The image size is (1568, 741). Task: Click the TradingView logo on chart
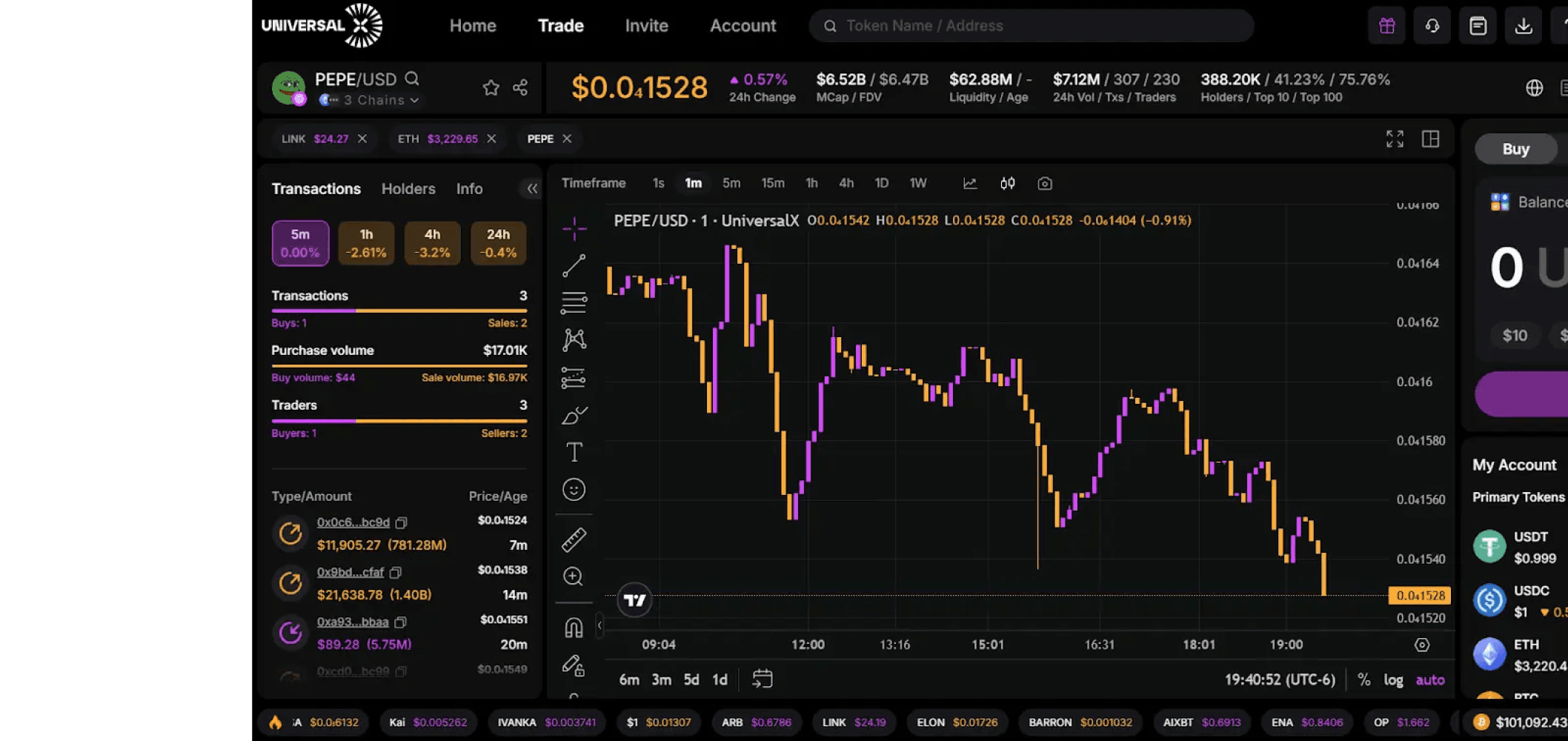tap(635, 600)
